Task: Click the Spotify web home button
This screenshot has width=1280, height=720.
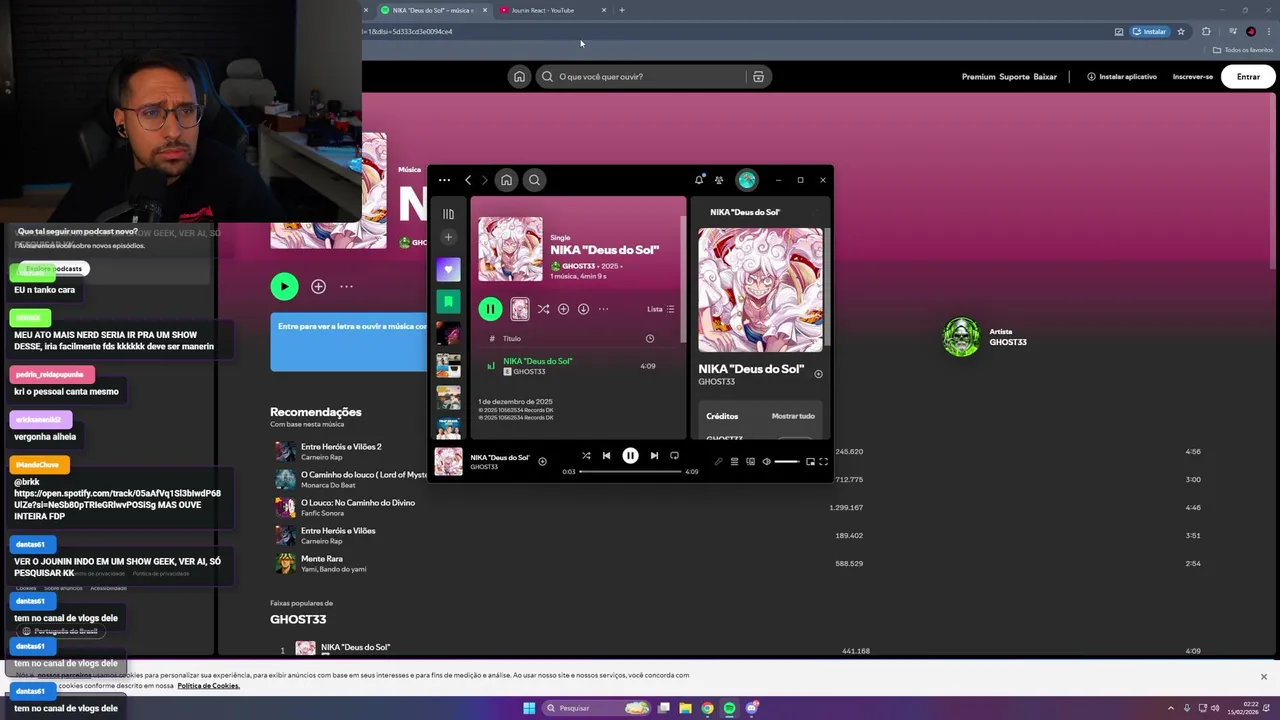Action: (519, 76)
